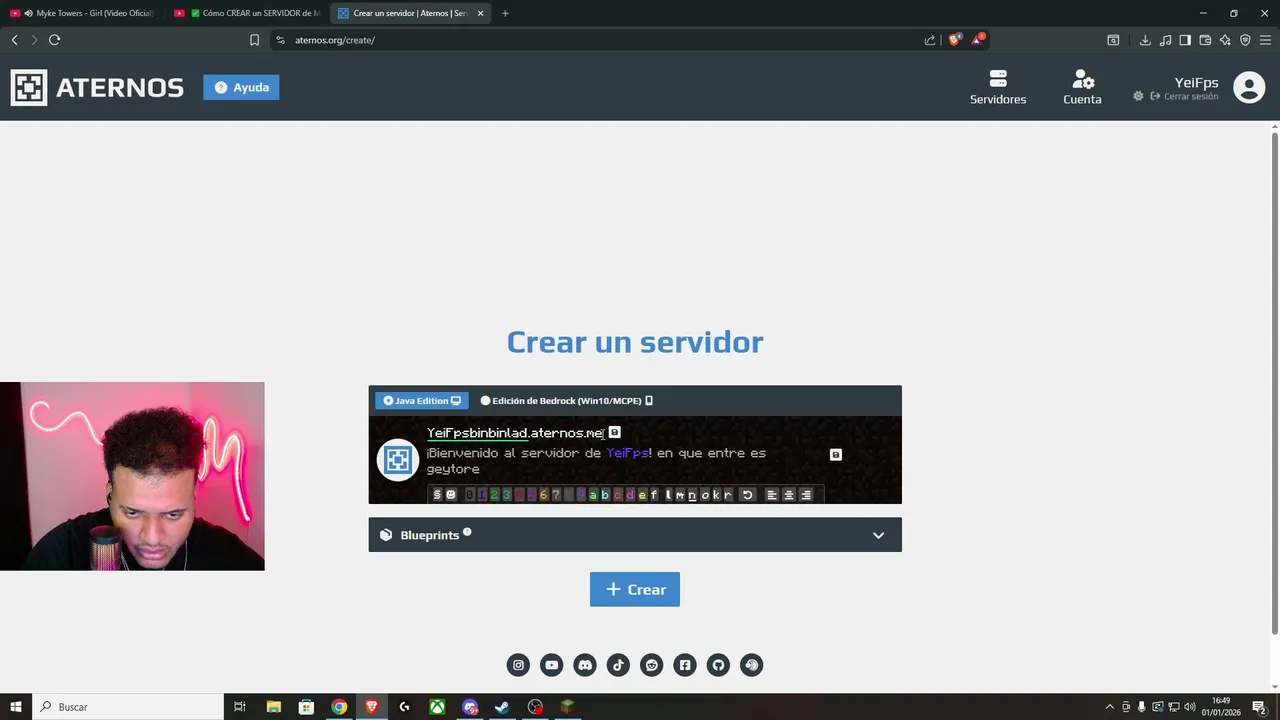This screenshot has height=720, width=1280.
Task: Open Xbox app from taskbar
Action: point(437,707)
